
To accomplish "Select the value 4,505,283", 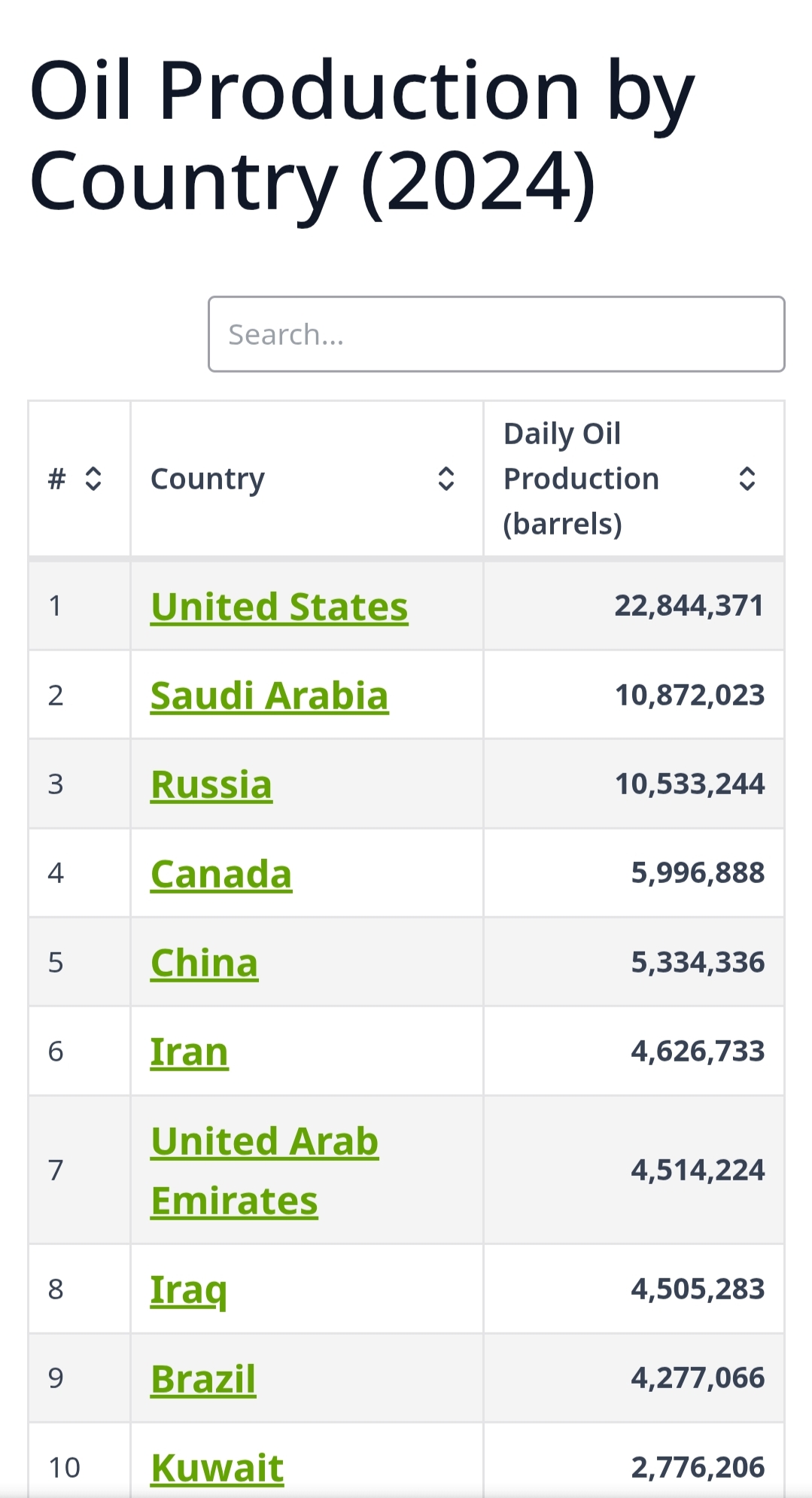I will (698, 1289).
